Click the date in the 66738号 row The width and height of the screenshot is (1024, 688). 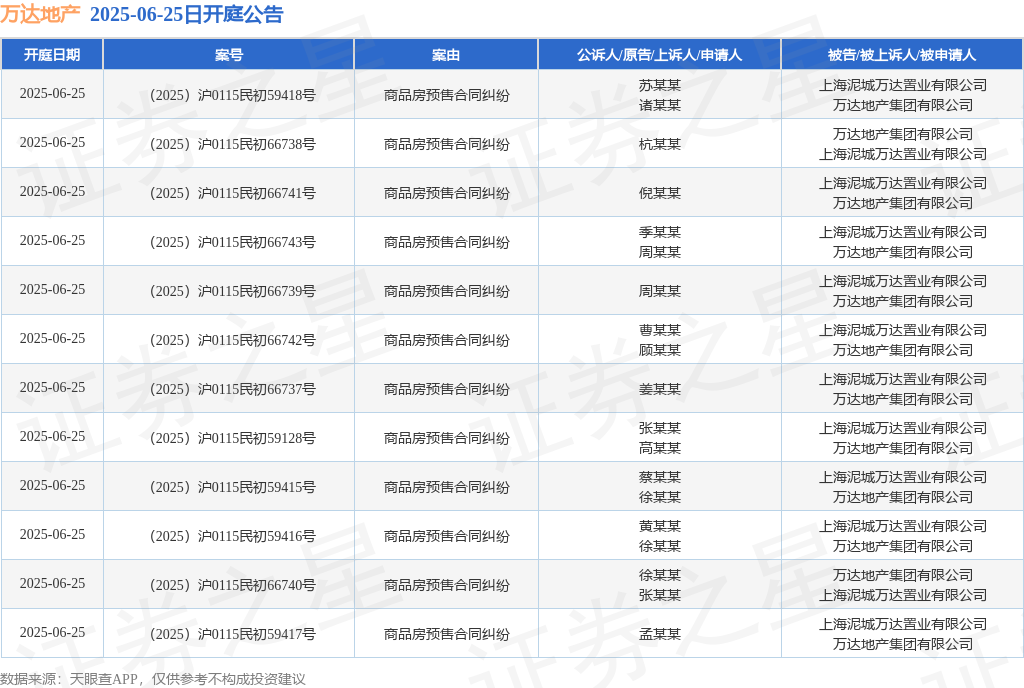coord(52,142)
